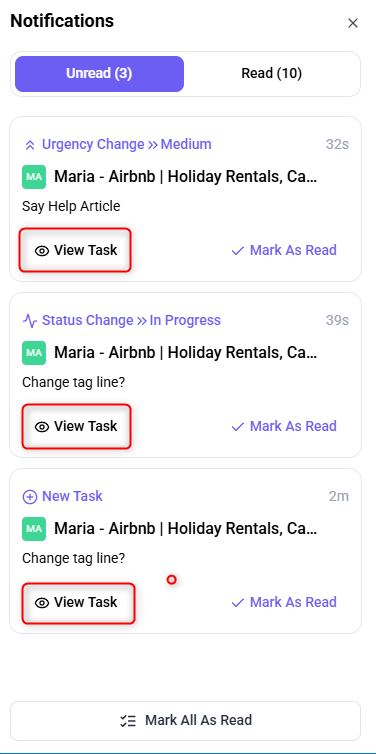Screen dimensions: 376x754
Task: Click the Status Change » In Progress heading
Action: 131,320
